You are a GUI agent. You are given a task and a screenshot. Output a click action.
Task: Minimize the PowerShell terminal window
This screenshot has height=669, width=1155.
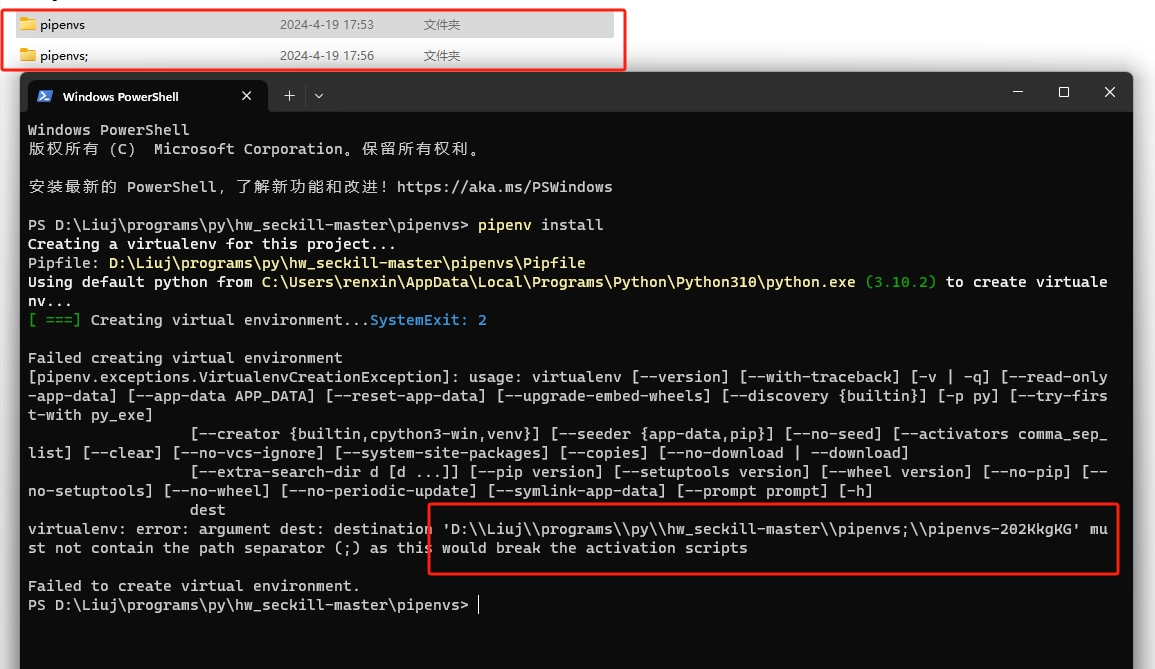tap(1017, 92)
